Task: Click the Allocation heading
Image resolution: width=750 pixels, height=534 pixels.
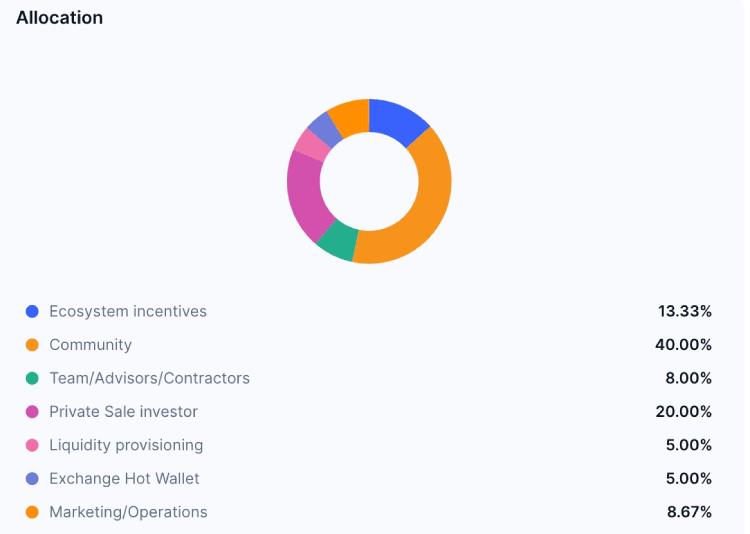Action: click(x=59, y=18)
